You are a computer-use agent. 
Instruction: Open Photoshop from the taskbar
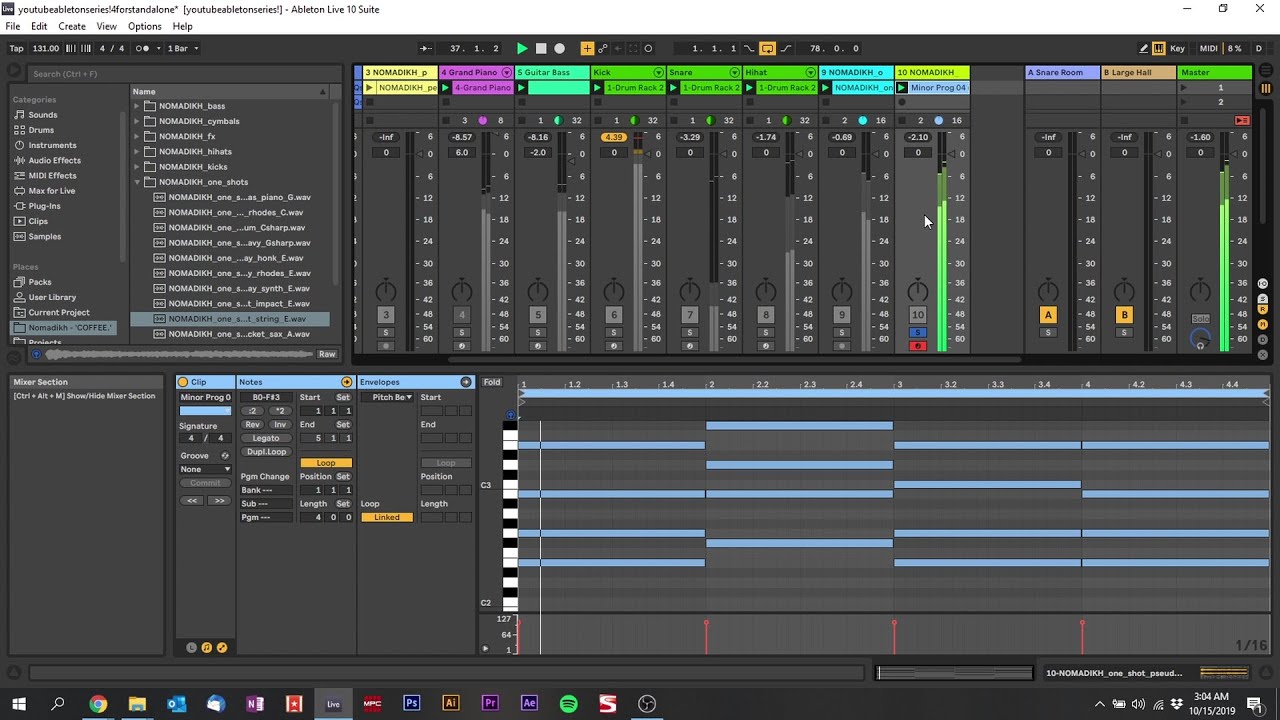(412, 704)
